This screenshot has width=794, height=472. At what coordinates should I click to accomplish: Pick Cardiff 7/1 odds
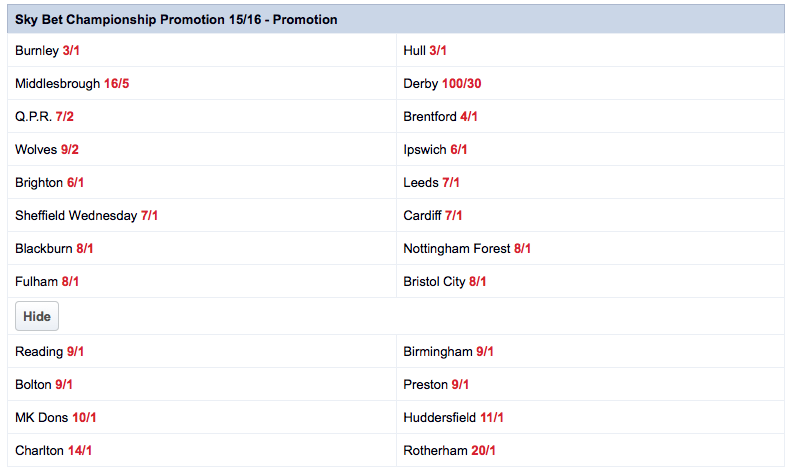point(454,215)
